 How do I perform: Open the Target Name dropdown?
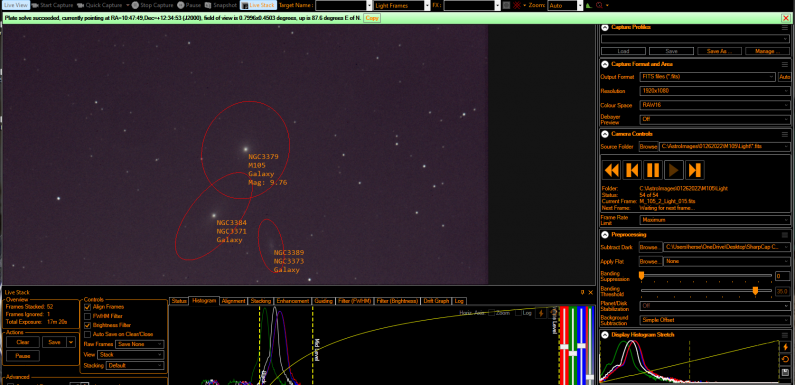pos(369,6)
